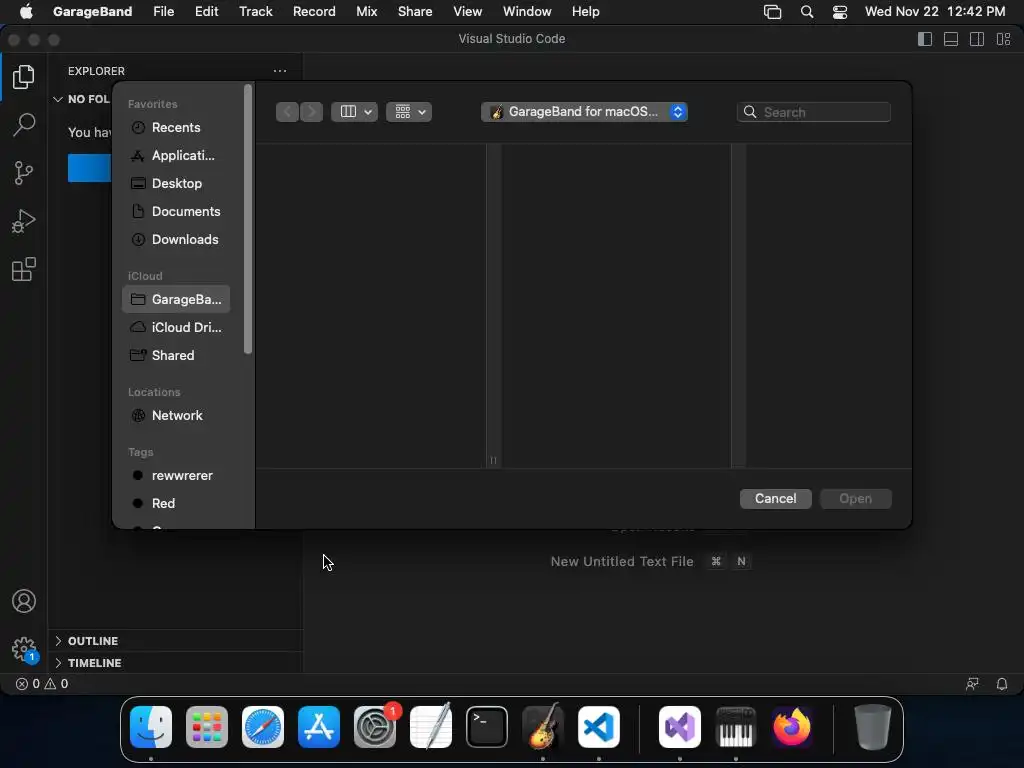Go back in the file dialog

(287, 112)
